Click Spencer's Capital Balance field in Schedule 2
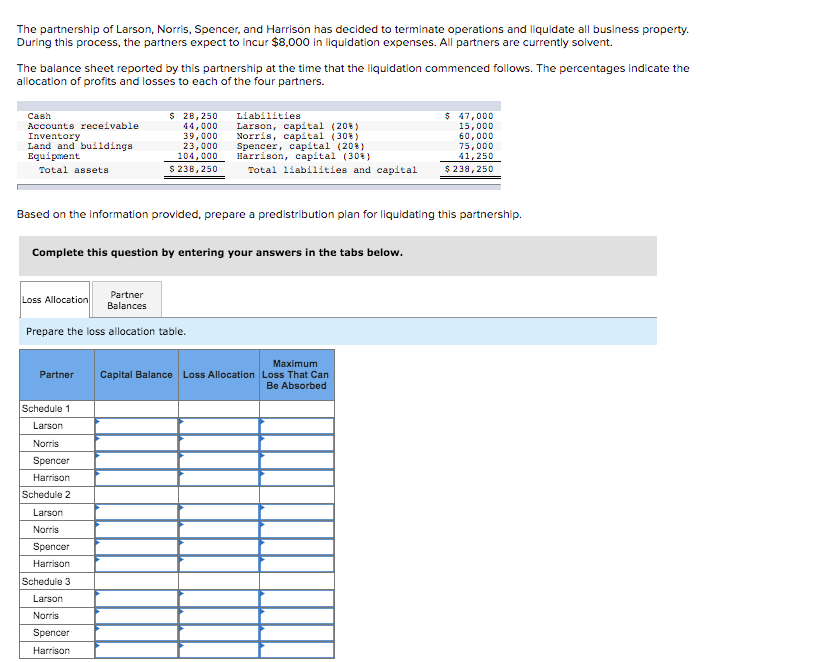821x662 pixels. pyautogui.click(x=136, y=546)
